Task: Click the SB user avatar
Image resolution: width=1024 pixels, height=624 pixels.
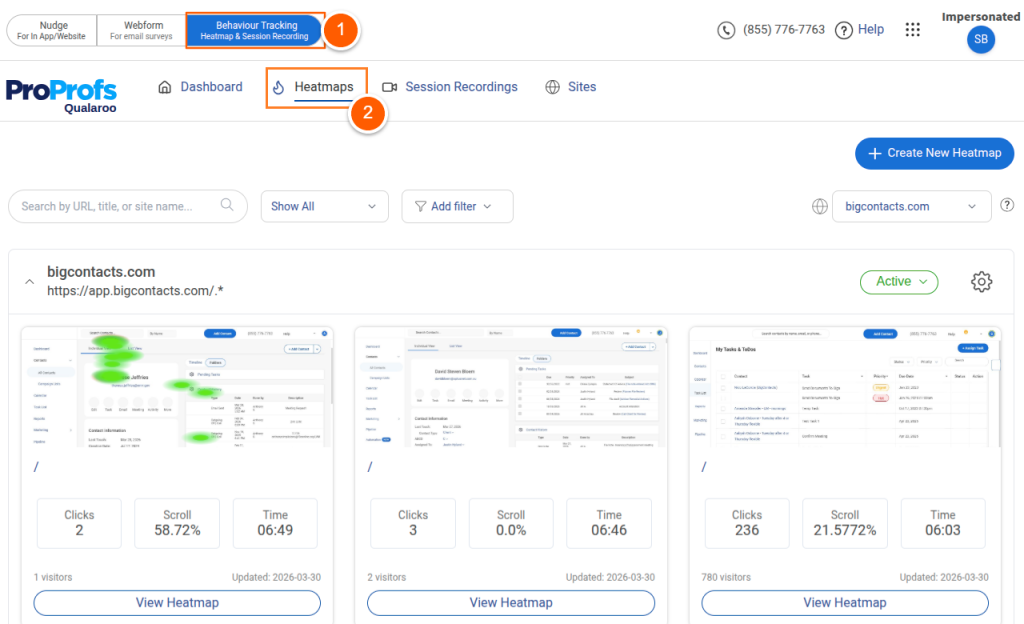Action: point(981,39)
